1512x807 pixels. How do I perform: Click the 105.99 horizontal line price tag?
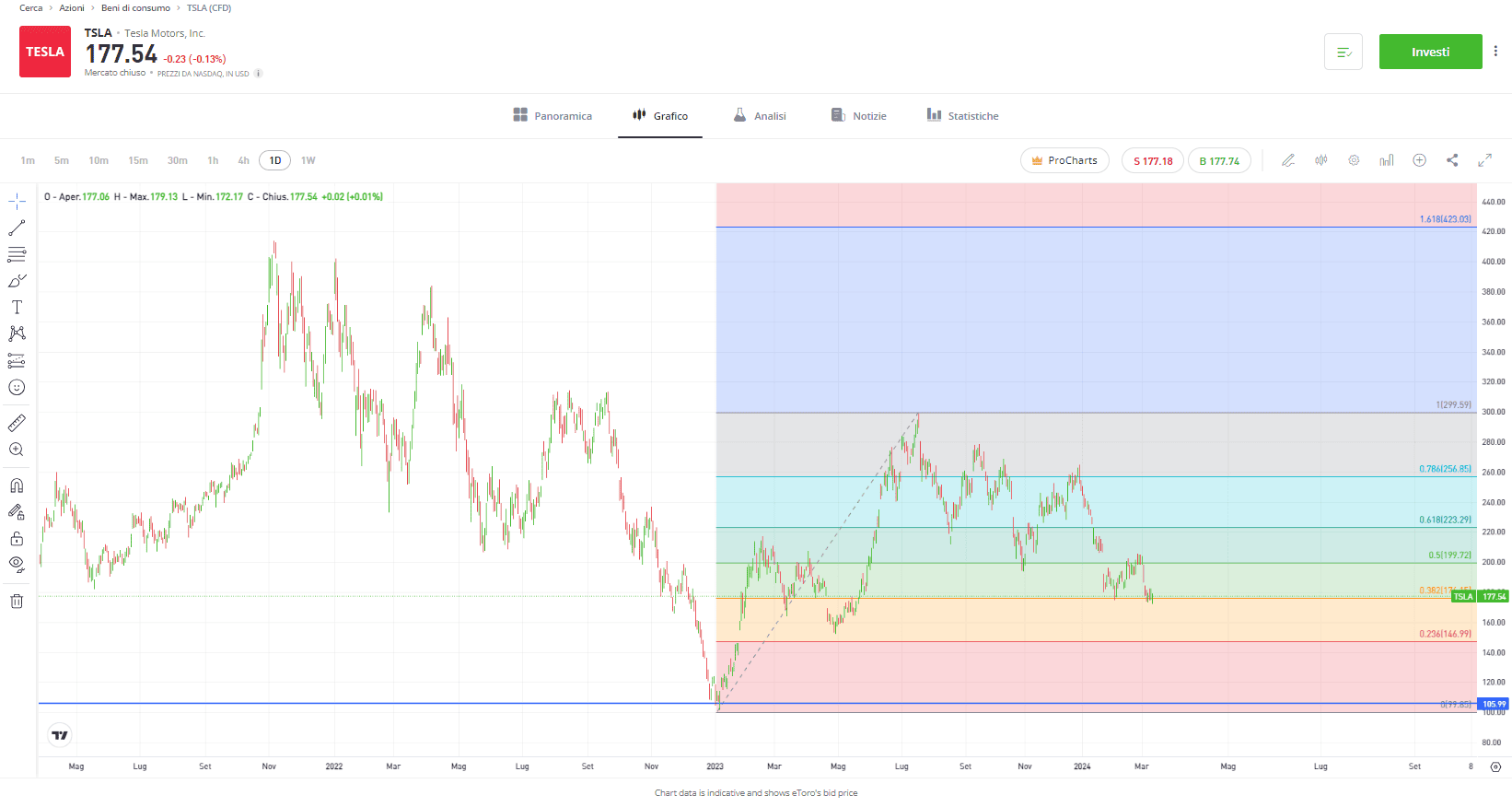(x=1494, y=704)
